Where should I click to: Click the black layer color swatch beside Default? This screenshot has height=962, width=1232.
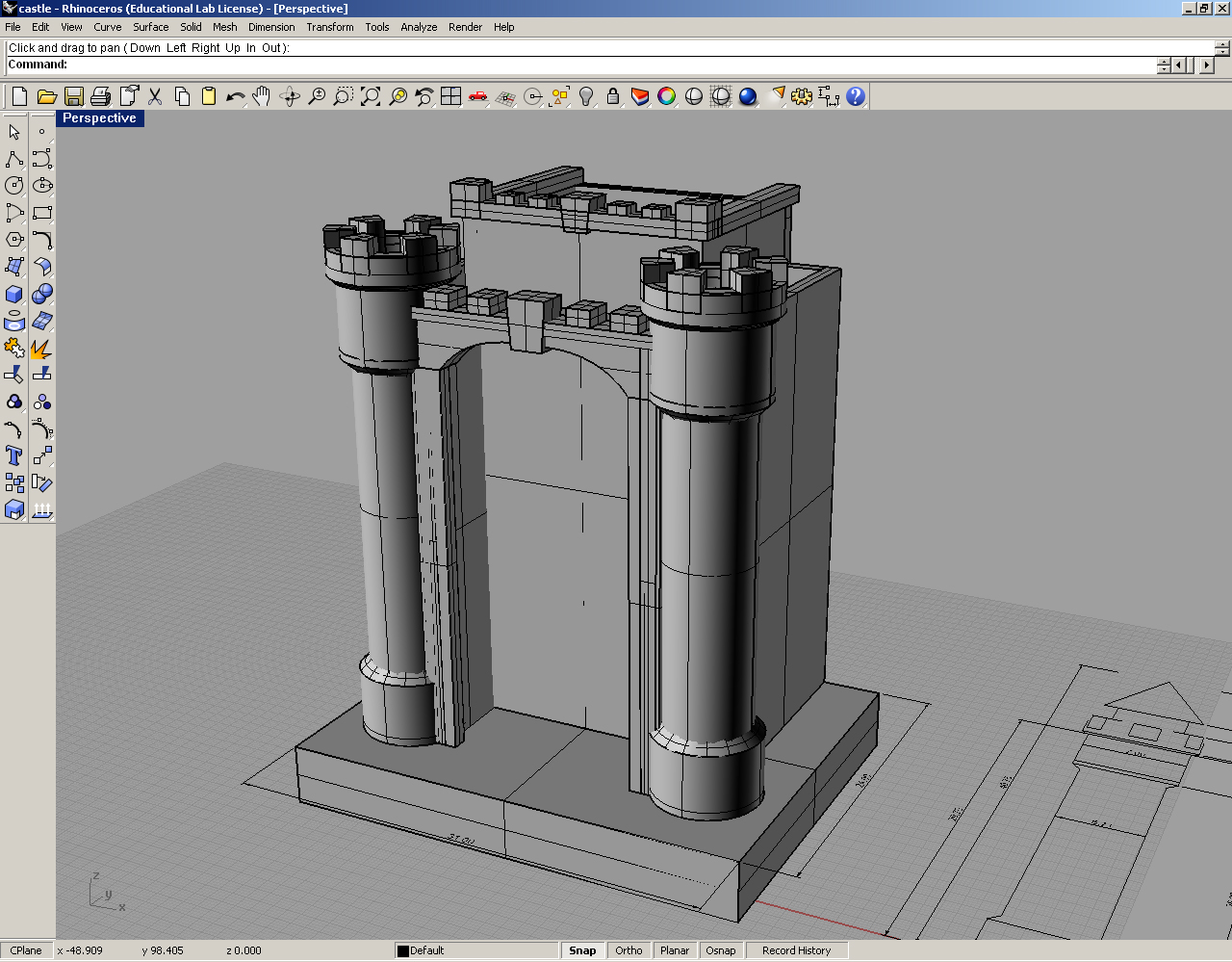tap(403, 951)
